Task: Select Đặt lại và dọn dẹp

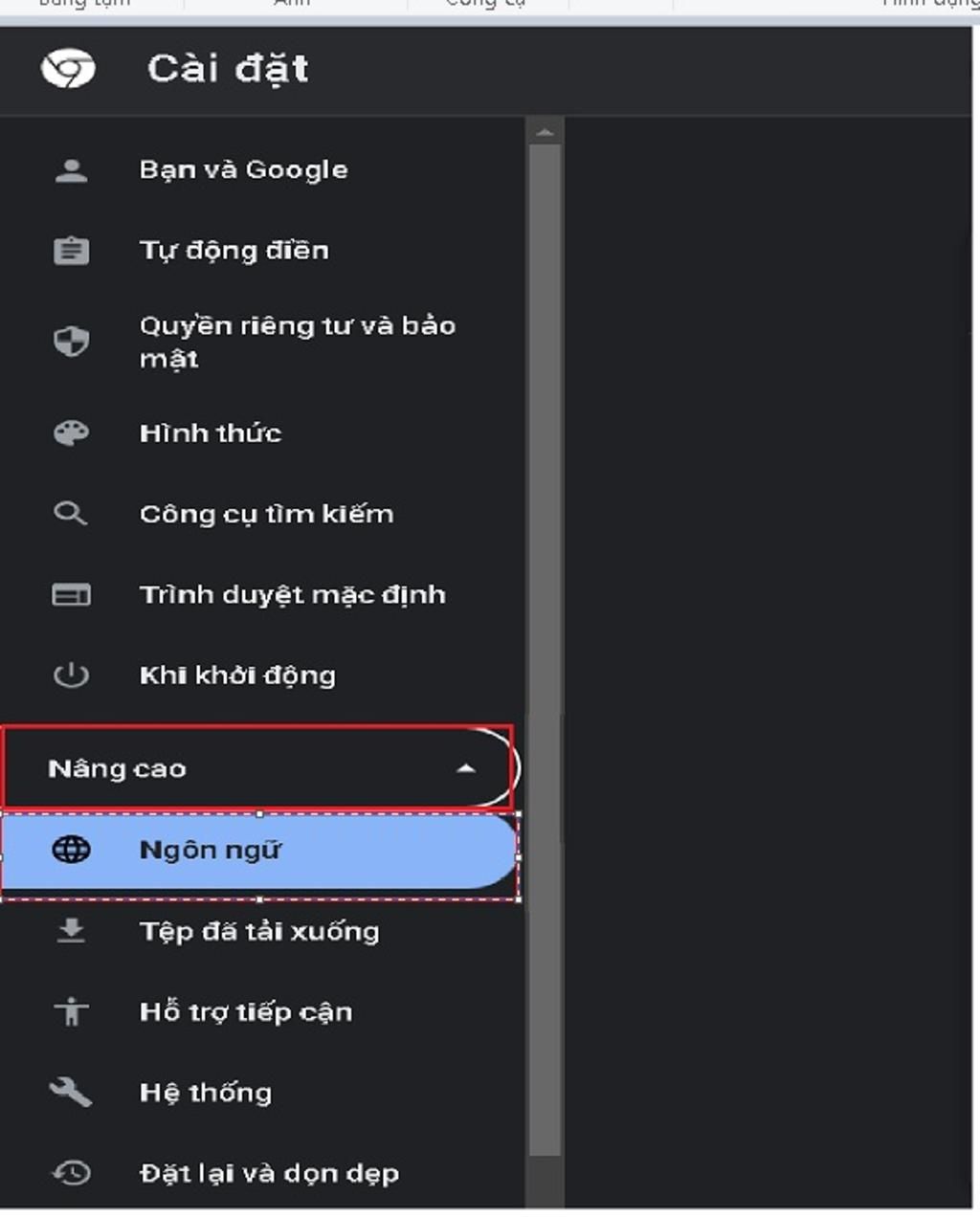Action: tap(269, 1173)
